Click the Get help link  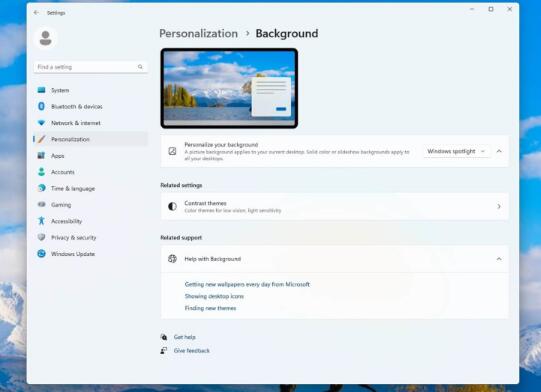click(185, 337)
